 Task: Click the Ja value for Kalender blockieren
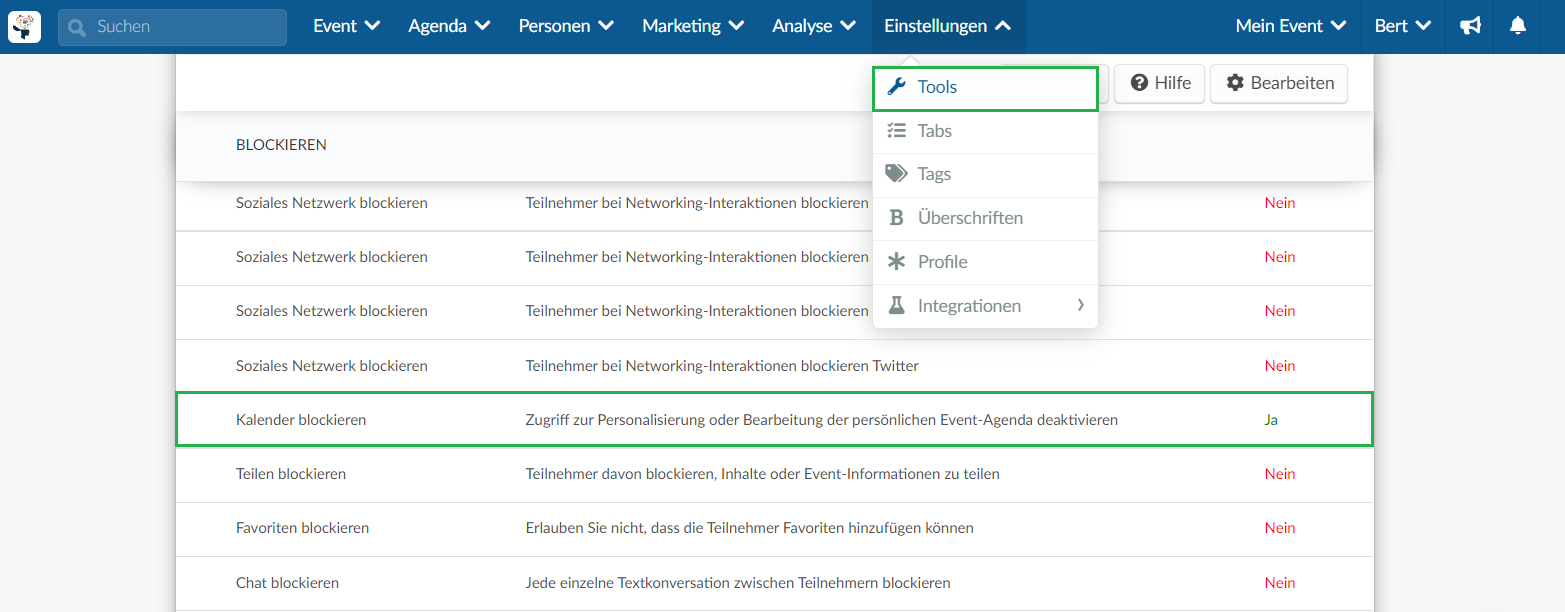pyautogui.click(x=1271, y=420)
